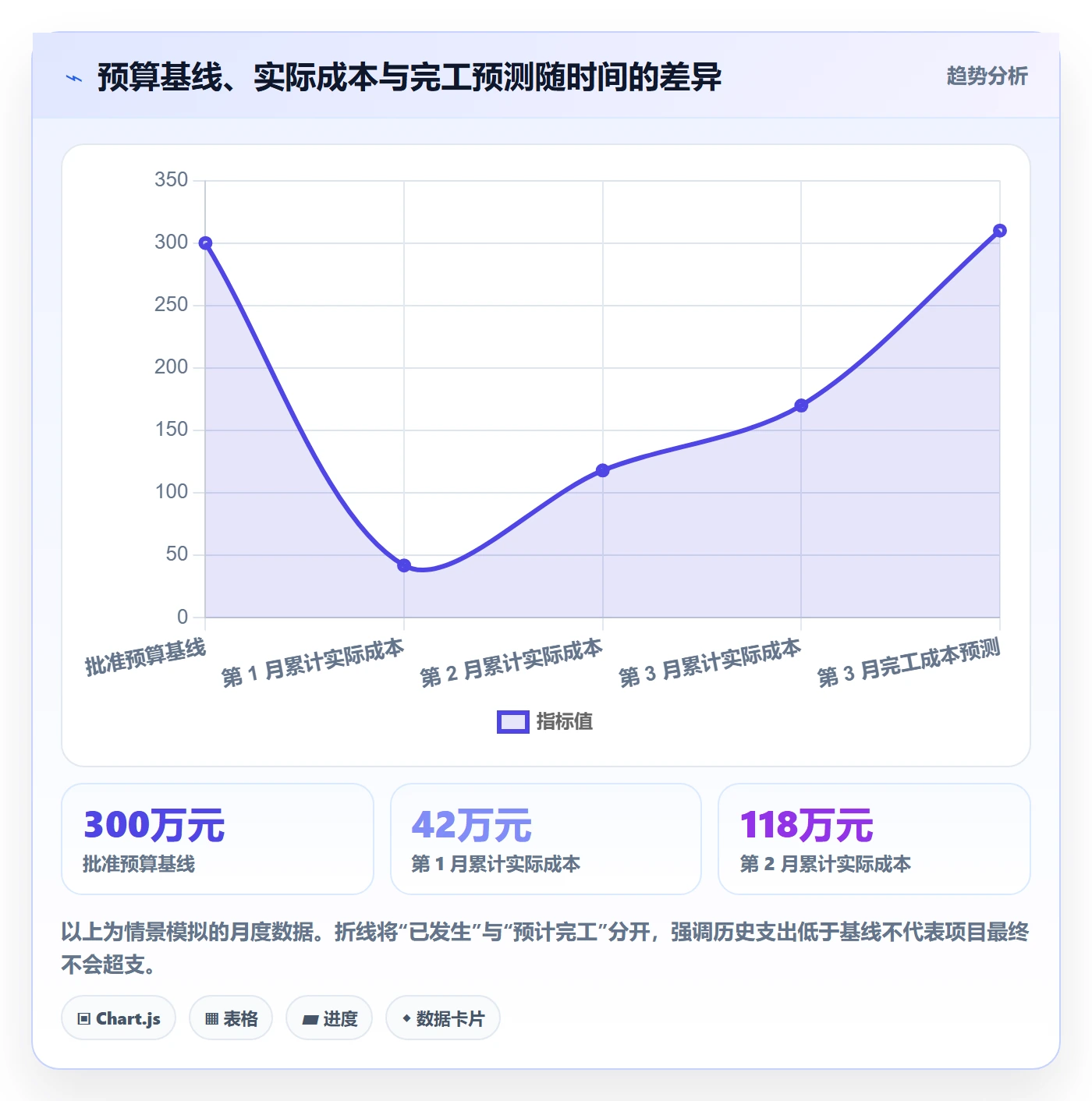Click the lightning icon beside the title
1092x1101 pixels.
click(x=74, y=78)
